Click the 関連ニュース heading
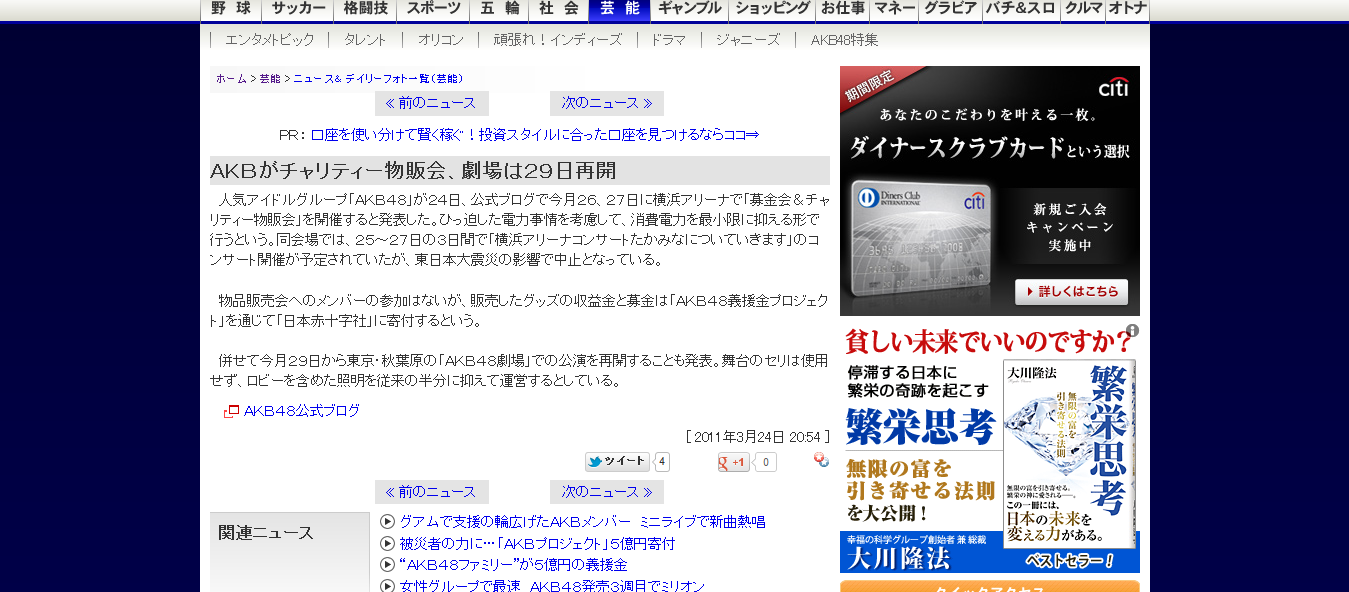Viewport: 1349px width, 592px height. pos(266,533)
